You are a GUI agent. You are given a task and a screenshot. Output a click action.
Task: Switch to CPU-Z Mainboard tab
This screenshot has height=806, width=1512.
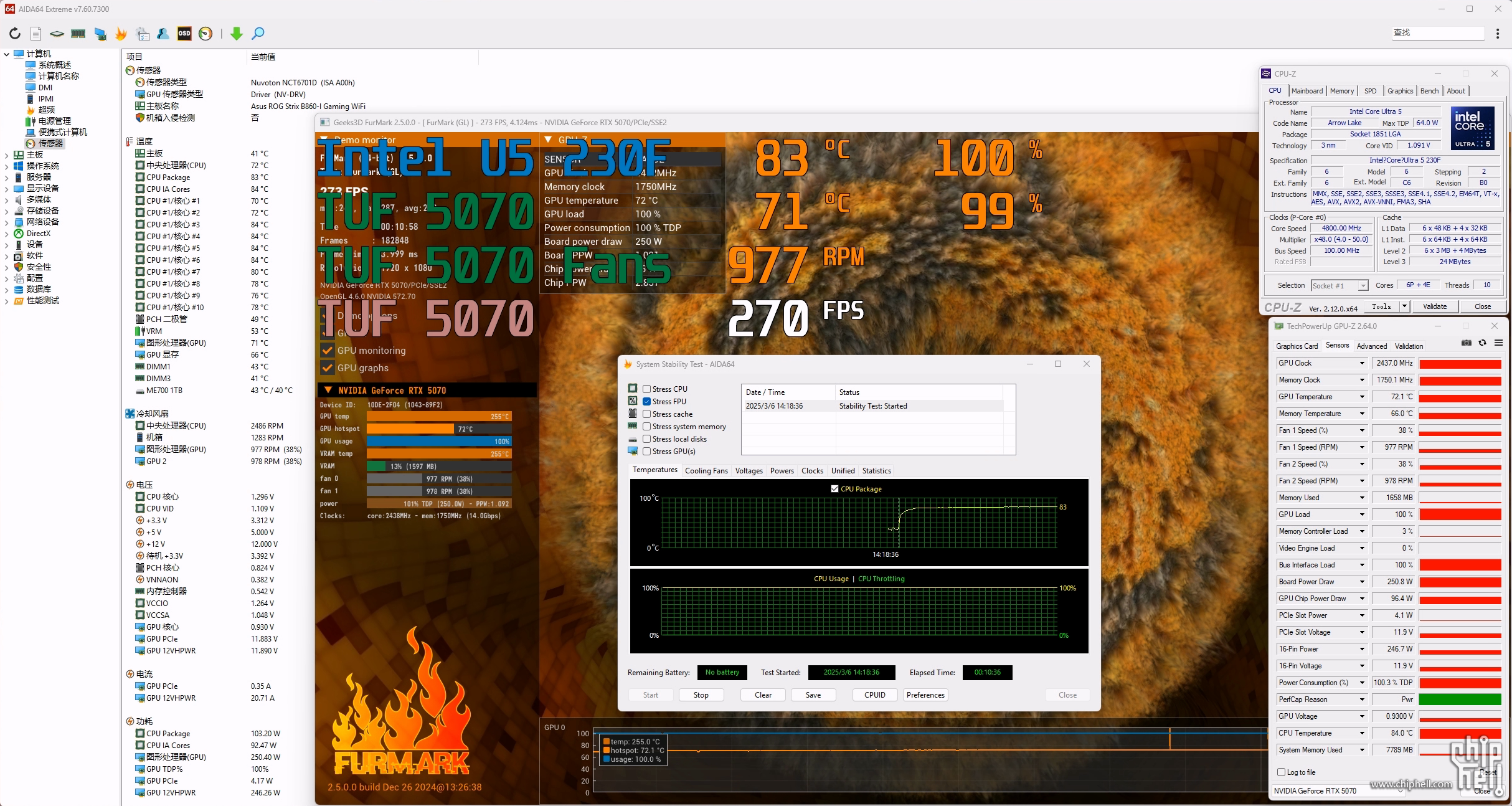[1307, 91]
